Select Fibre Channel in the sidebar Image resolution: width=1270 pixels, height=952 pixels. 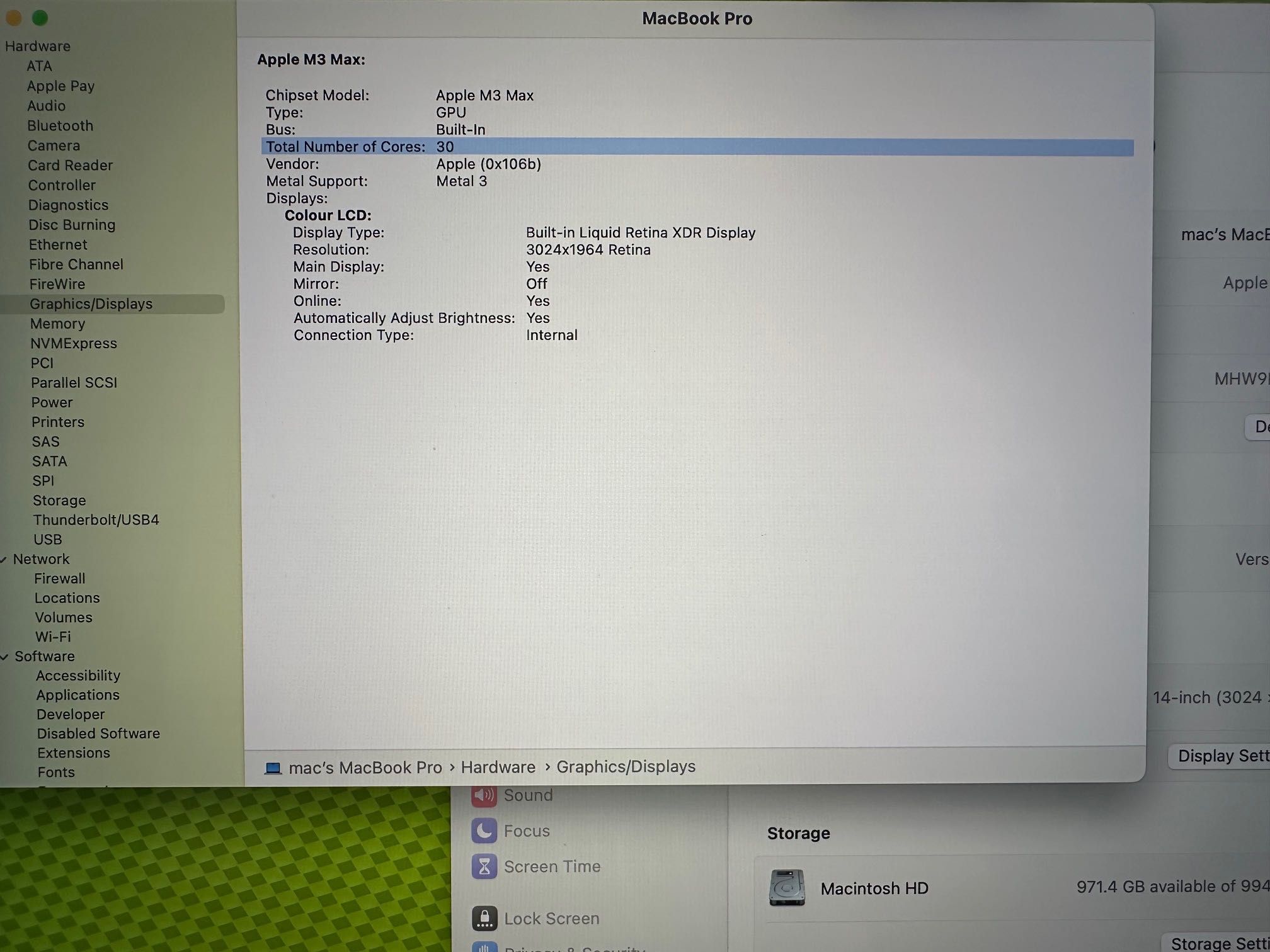click(76, 264)
